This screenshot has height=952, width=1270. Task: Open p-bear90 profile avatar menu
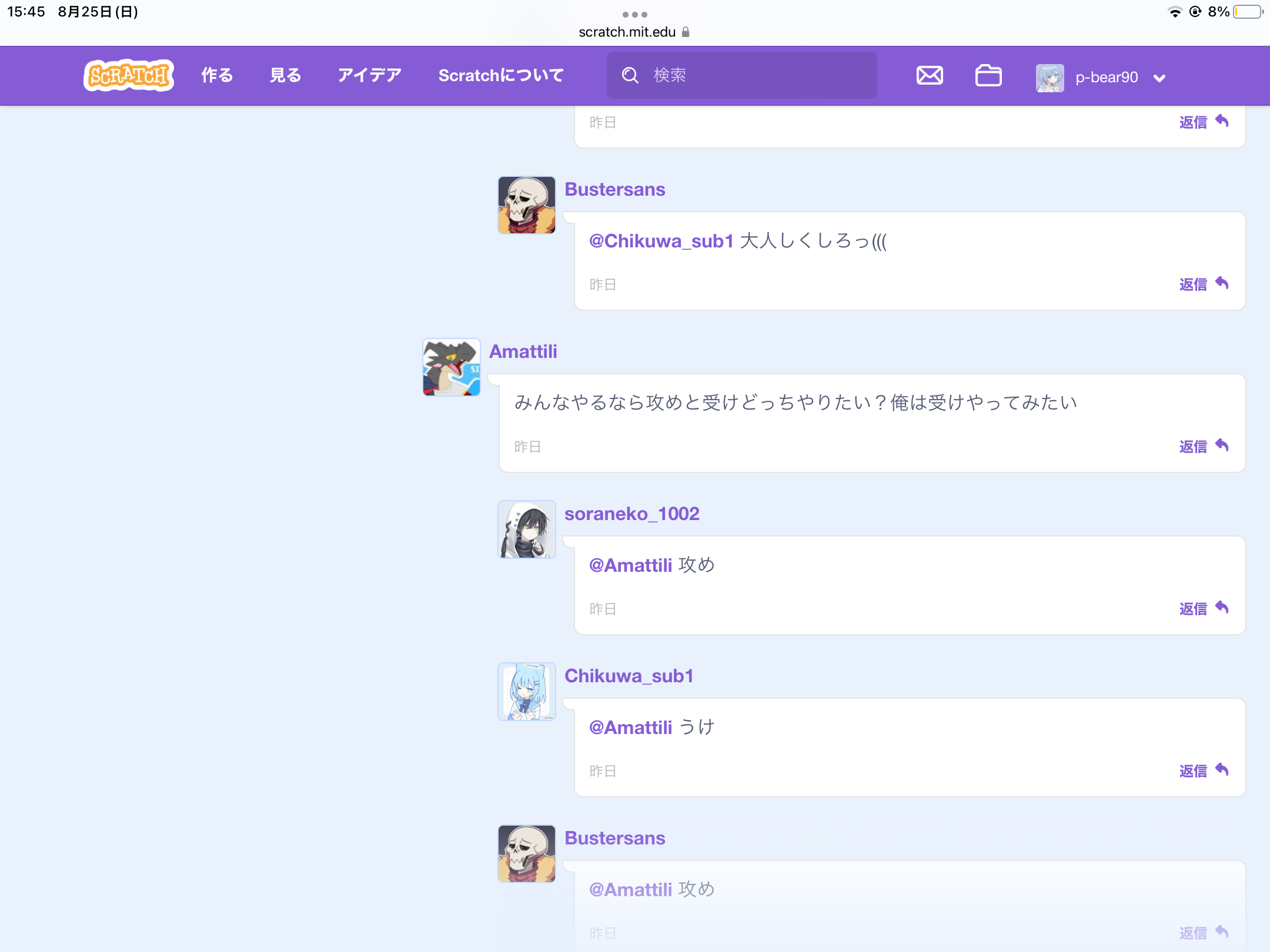tap(1050, 78)
